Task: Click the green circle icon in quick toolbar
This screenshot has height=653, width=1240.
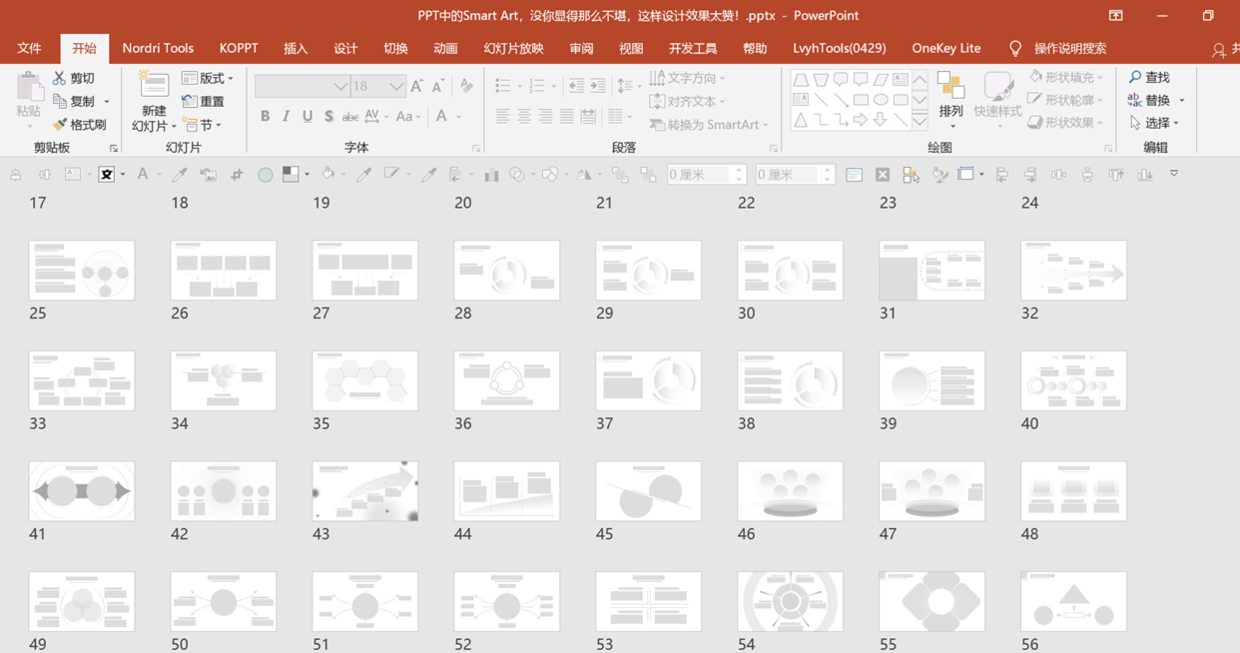Action: click(x=265, y=175)
